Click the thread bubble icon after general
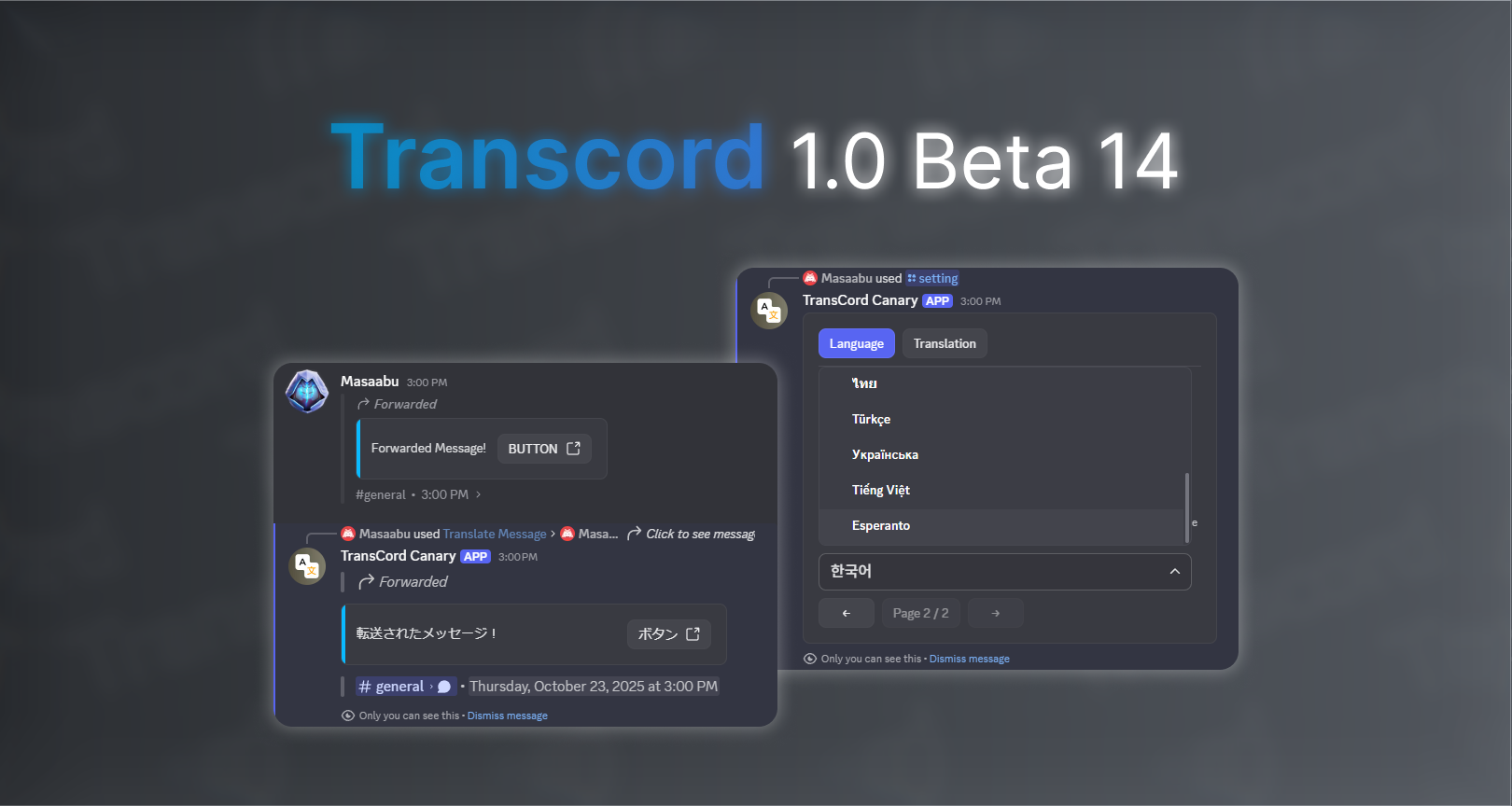Viewport: 1512px width, 806px height. point(444,687)
